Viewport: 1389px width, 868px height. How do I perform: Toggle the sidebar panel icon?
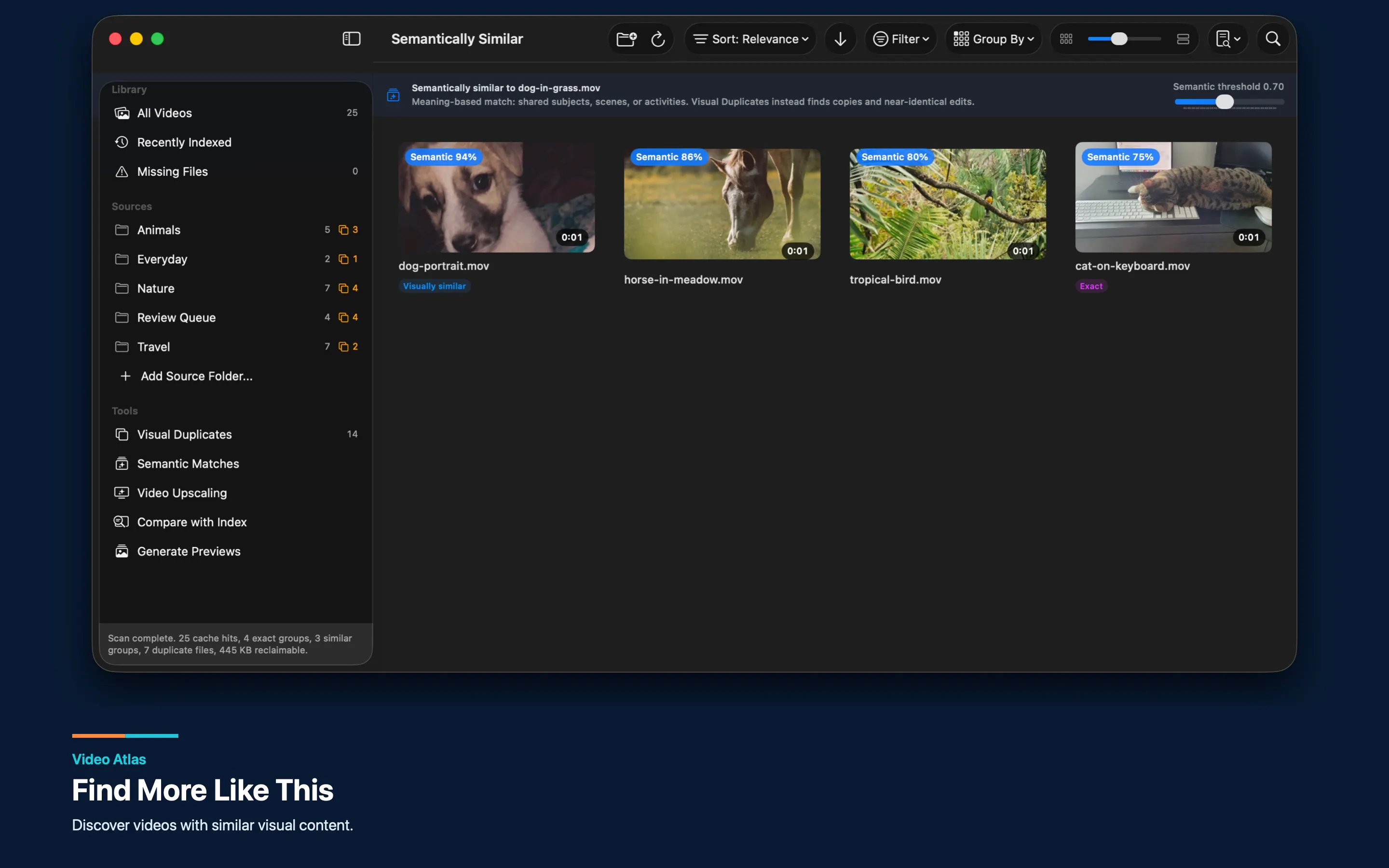click(x=351, y=39)
